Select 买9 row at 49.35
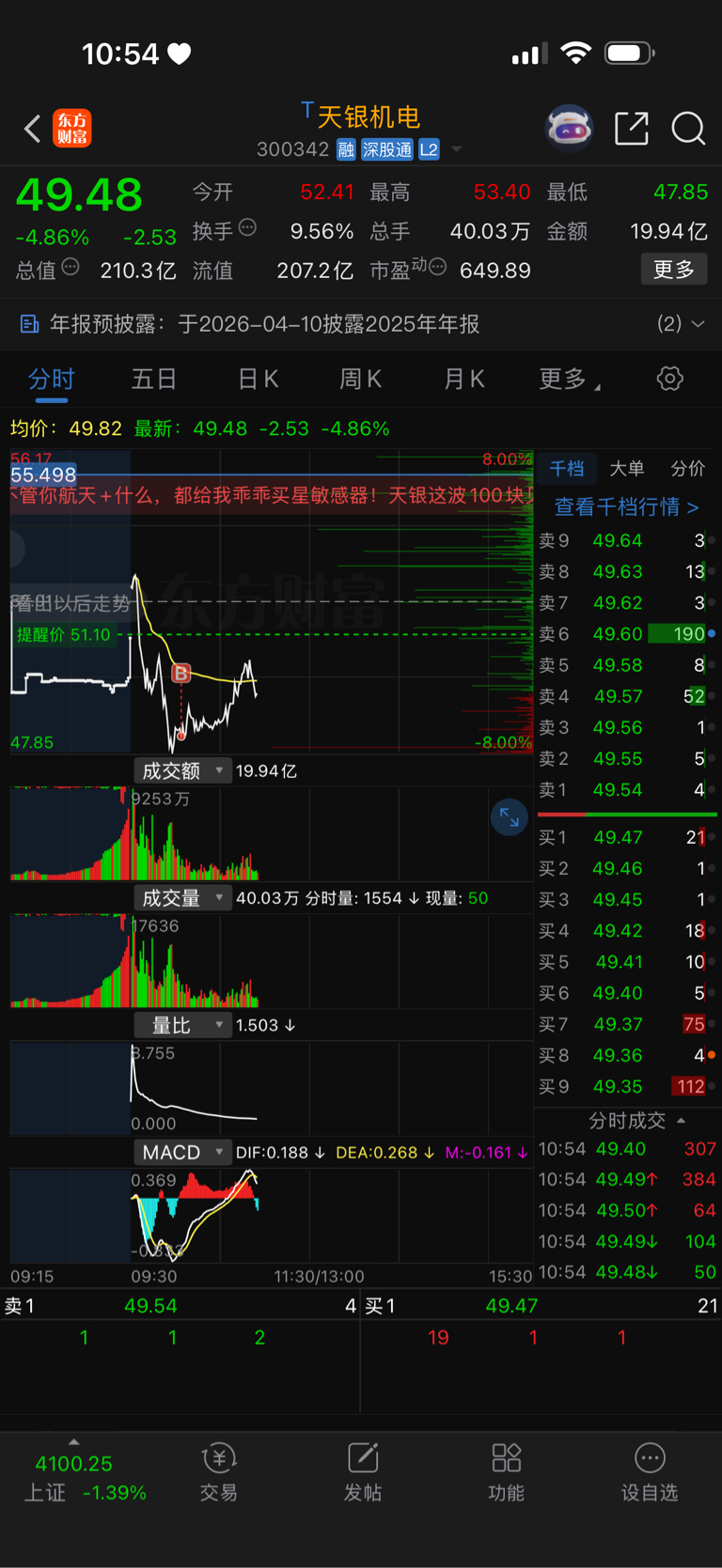 (x=626, y=1086)
